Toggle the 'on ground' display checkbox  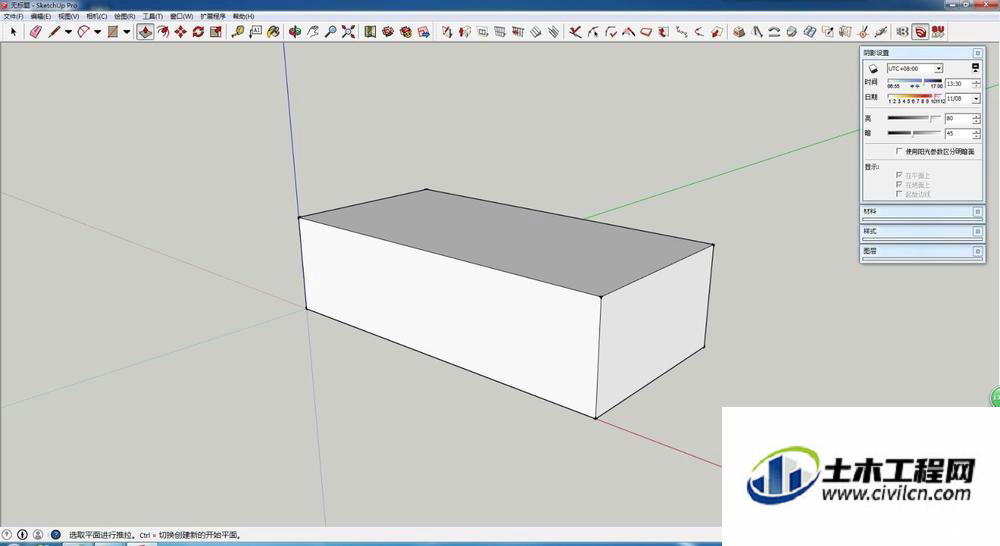[x=899, y=184]
